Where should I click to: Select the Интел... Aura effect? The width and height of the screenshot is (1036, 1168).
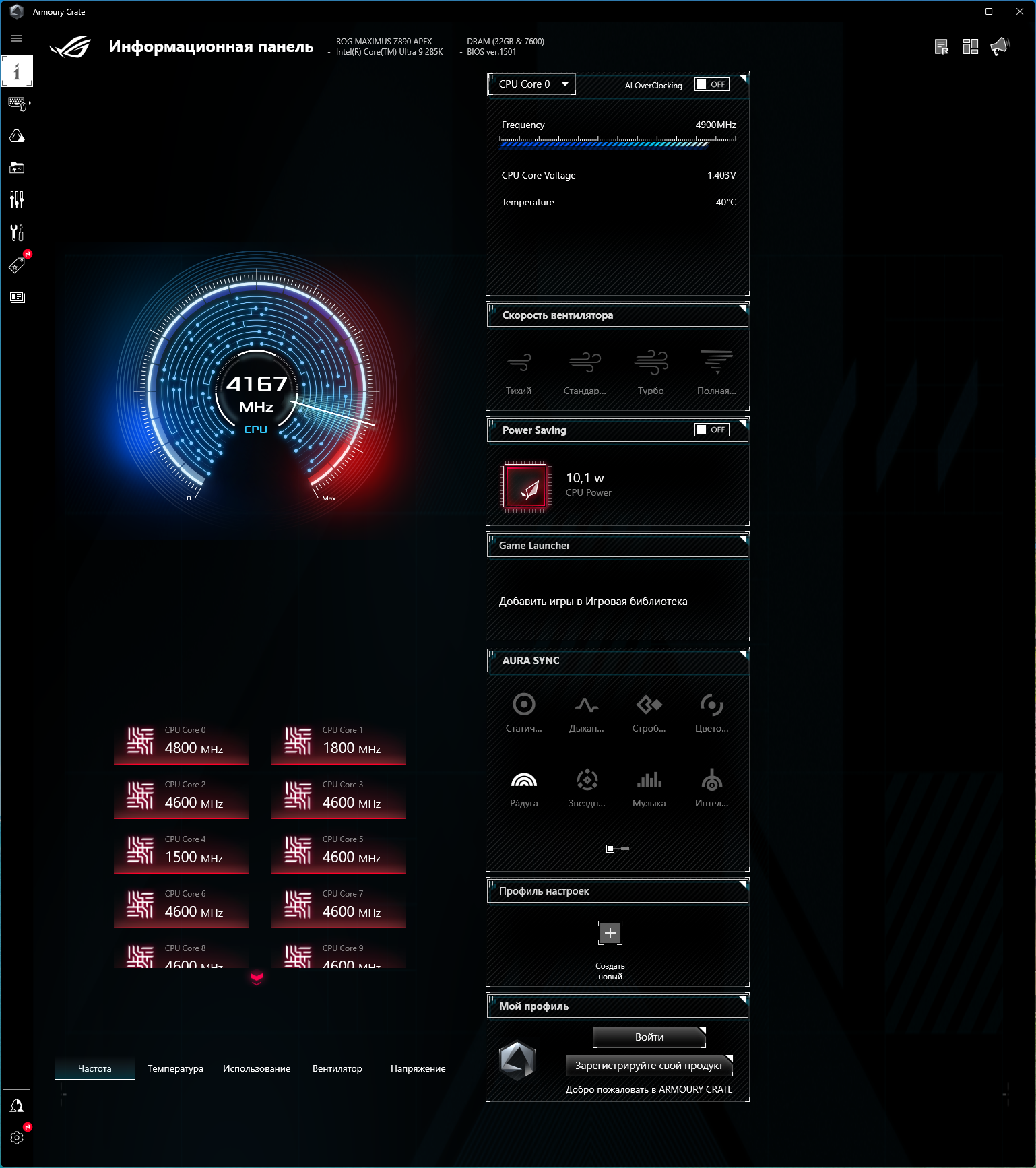coord(712,787)
